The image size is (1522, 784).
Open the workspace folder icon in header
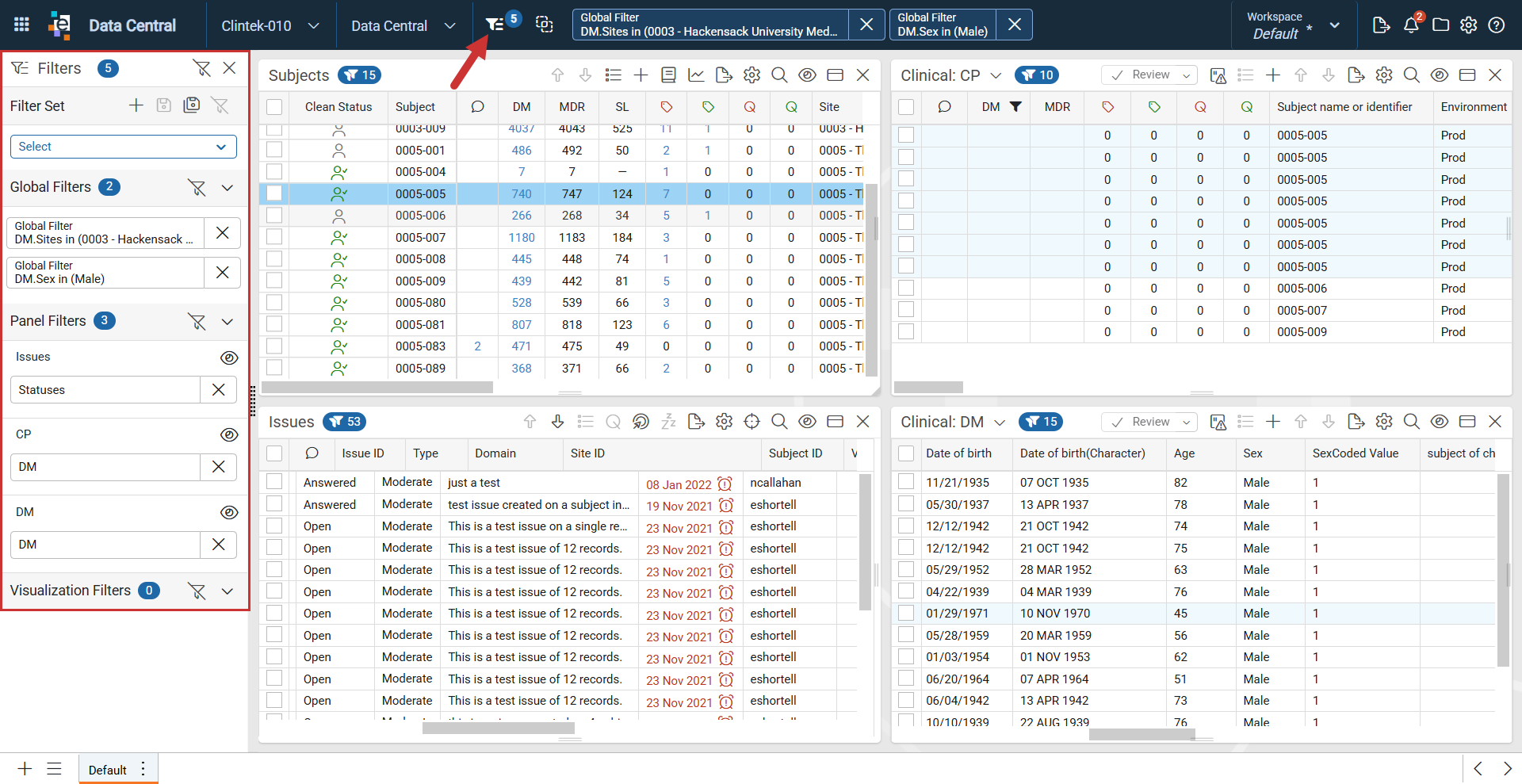tap(1441, 25)
